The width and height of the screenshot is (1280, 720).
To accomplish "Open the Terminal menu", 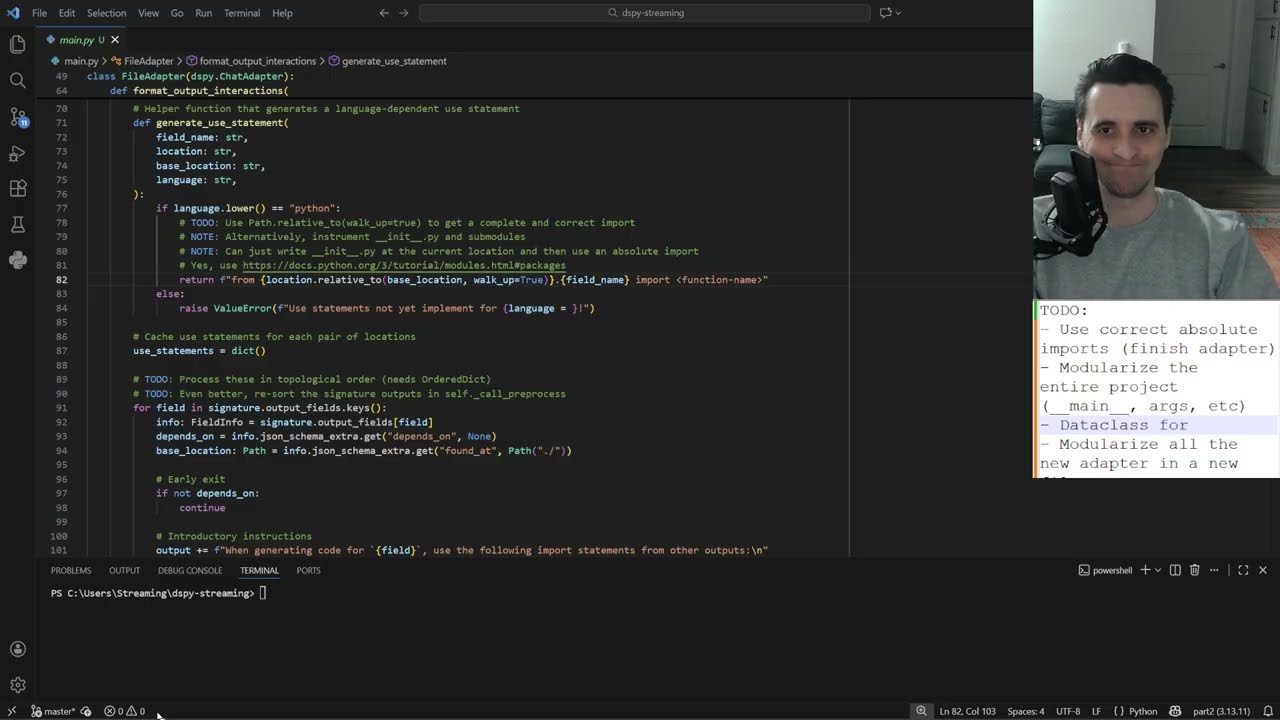I will [x=241, y=13].
